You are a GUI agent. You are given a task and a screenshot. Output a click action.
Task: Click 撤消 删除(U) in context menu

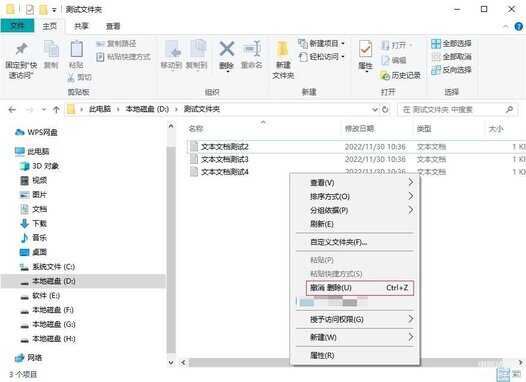click(x=360, y=288)
